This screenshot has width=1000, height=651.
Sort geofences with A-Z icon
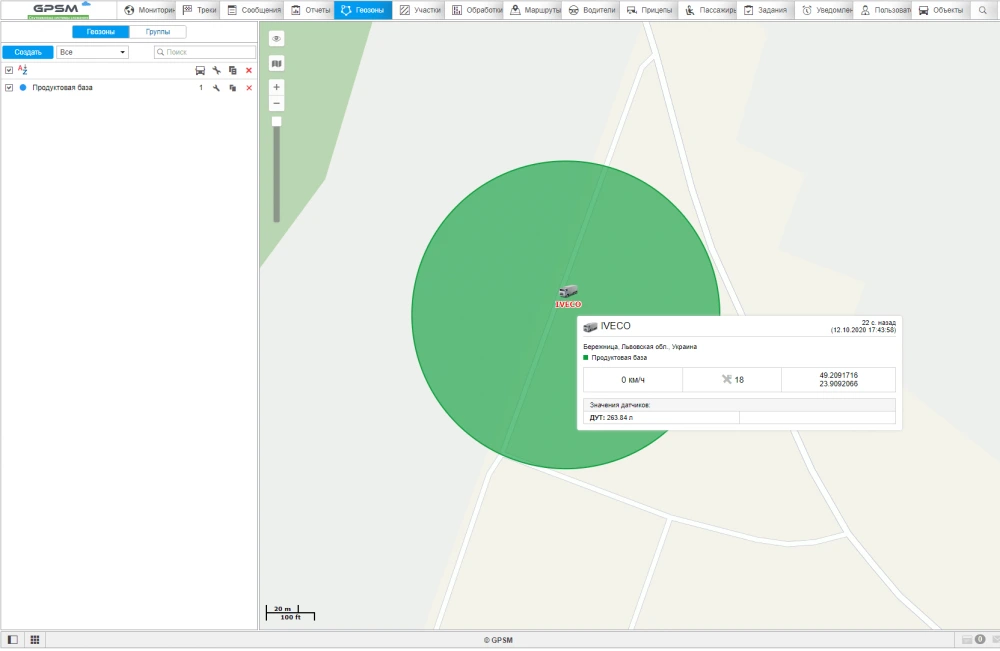[x=22, y=70]
